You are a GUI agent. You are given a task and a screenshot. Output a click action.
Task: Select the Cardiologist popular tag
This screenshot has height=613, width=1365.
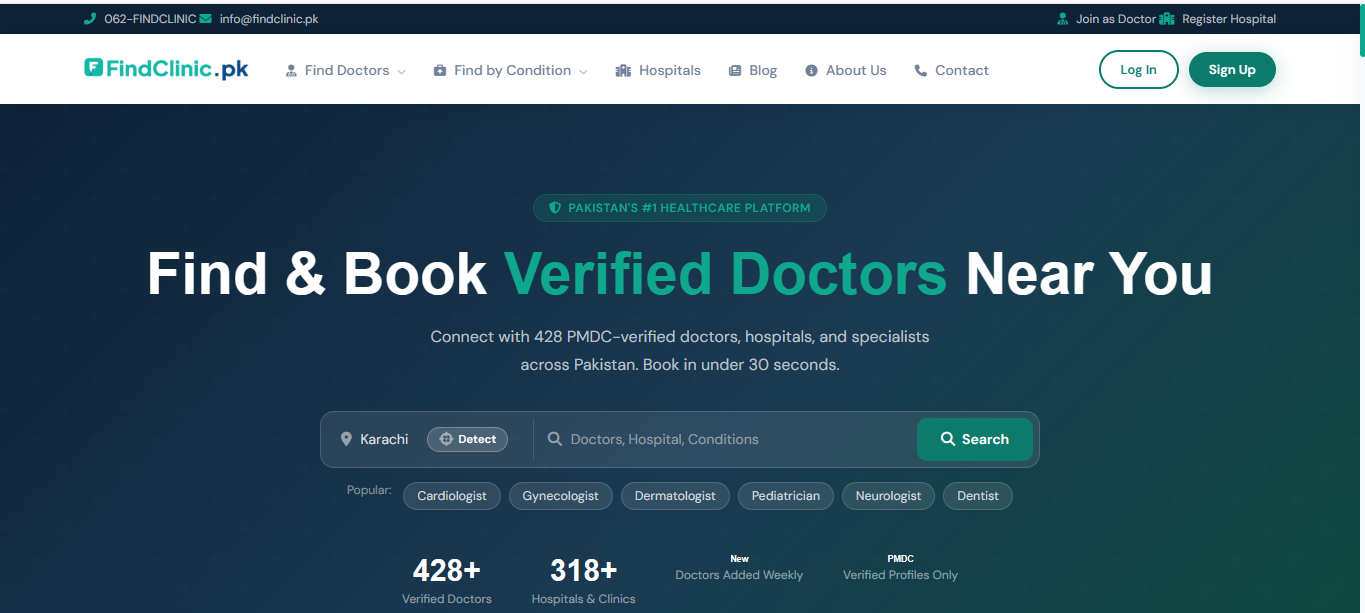click(x=452, y=496)
